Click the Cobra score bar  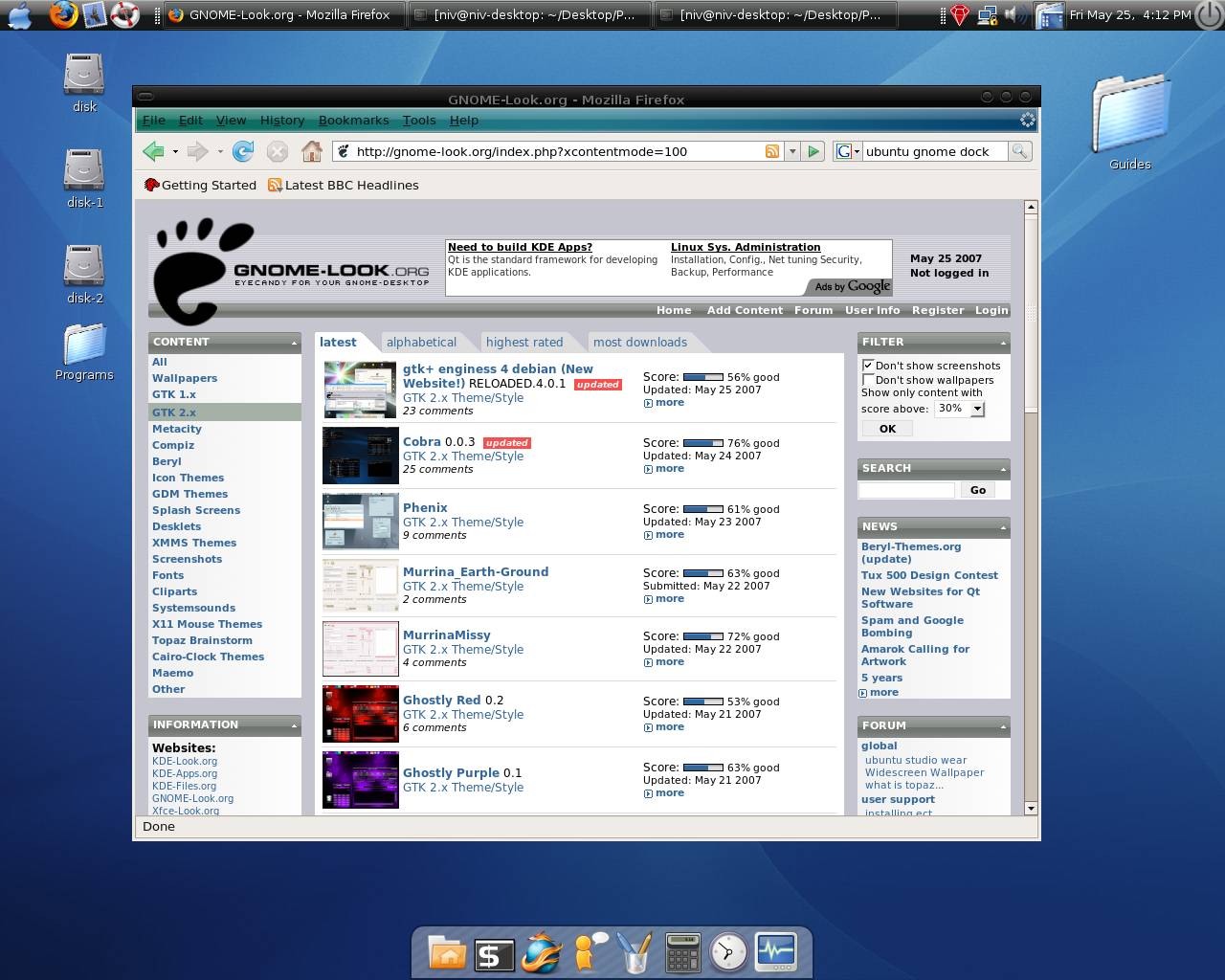click(x=703, y=443)
